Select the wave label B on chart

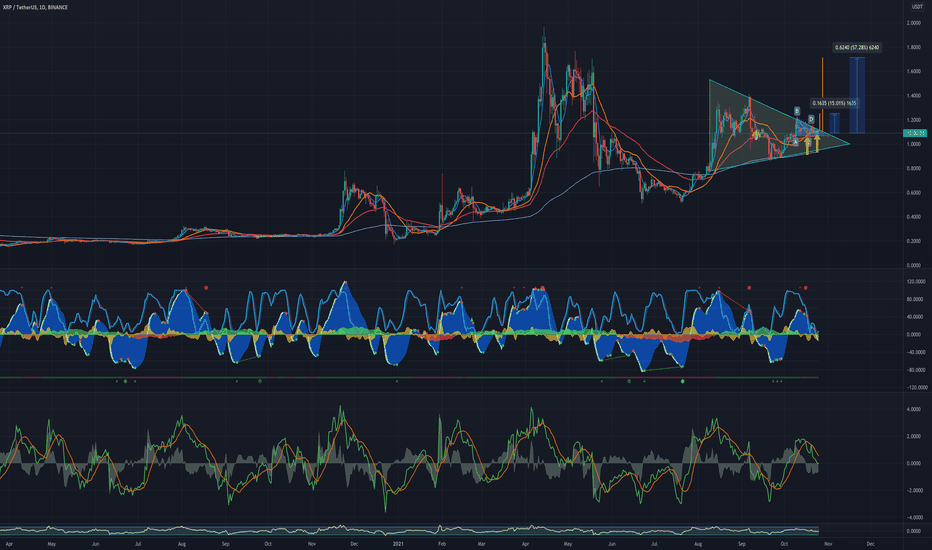click(797, 111)
